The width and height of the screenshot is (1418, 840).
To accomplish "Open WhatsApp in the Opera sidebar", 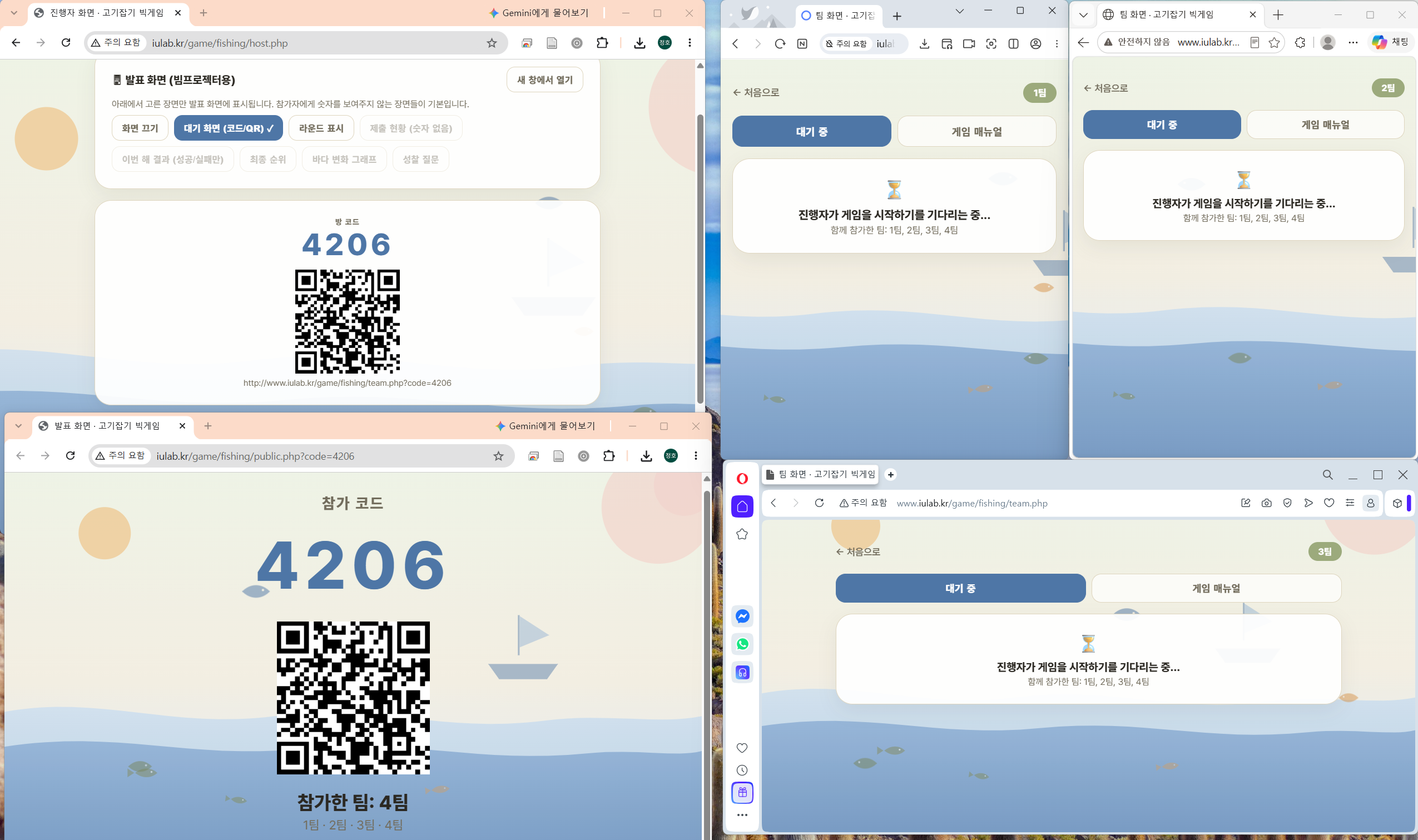I will coord(742,644).
